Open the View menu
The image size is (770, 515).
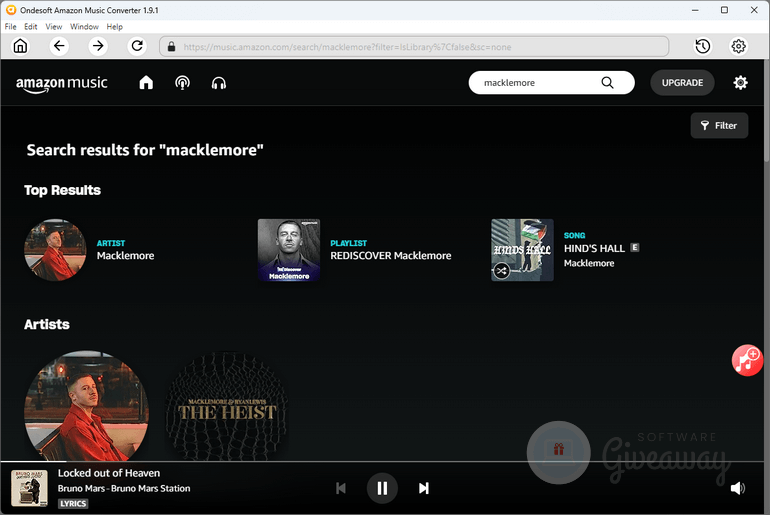[54, 27]
